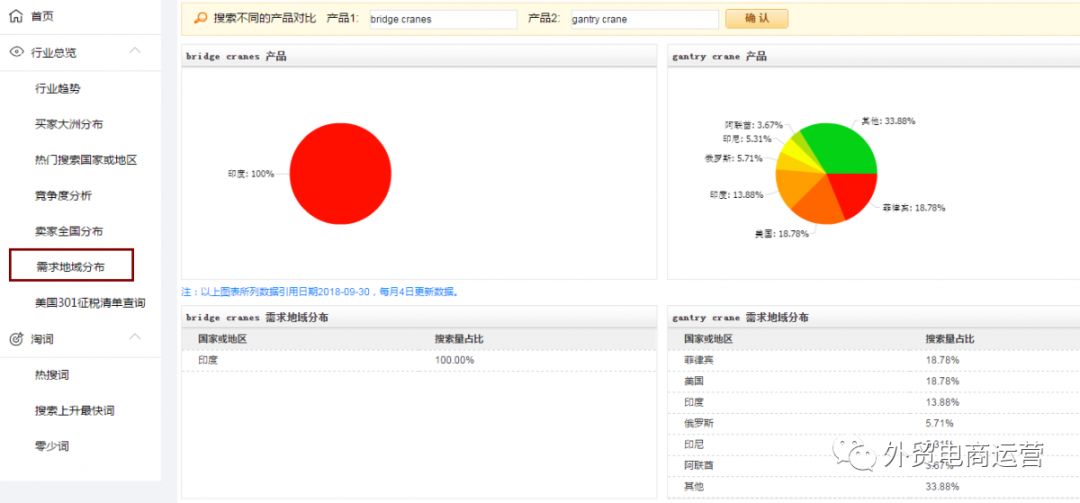Open 零少词 in the sidebar

point(52,446)
